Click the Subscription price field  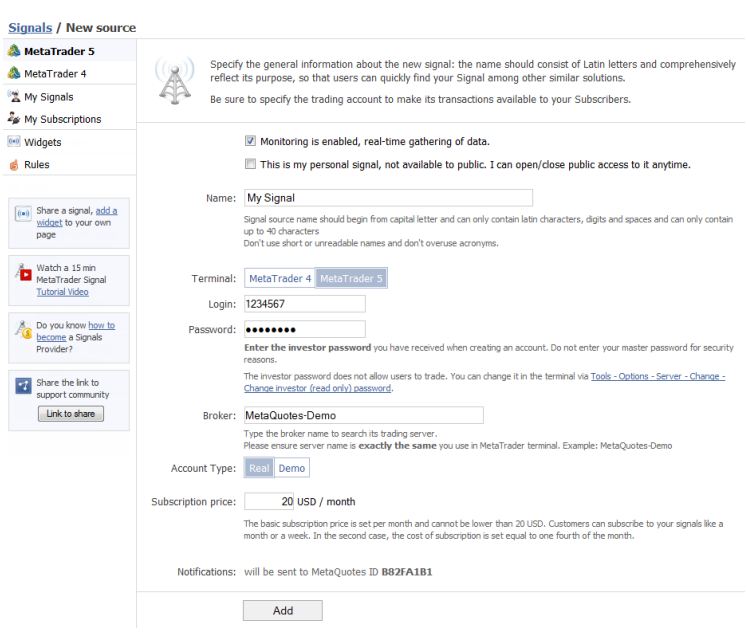(269, 501)
